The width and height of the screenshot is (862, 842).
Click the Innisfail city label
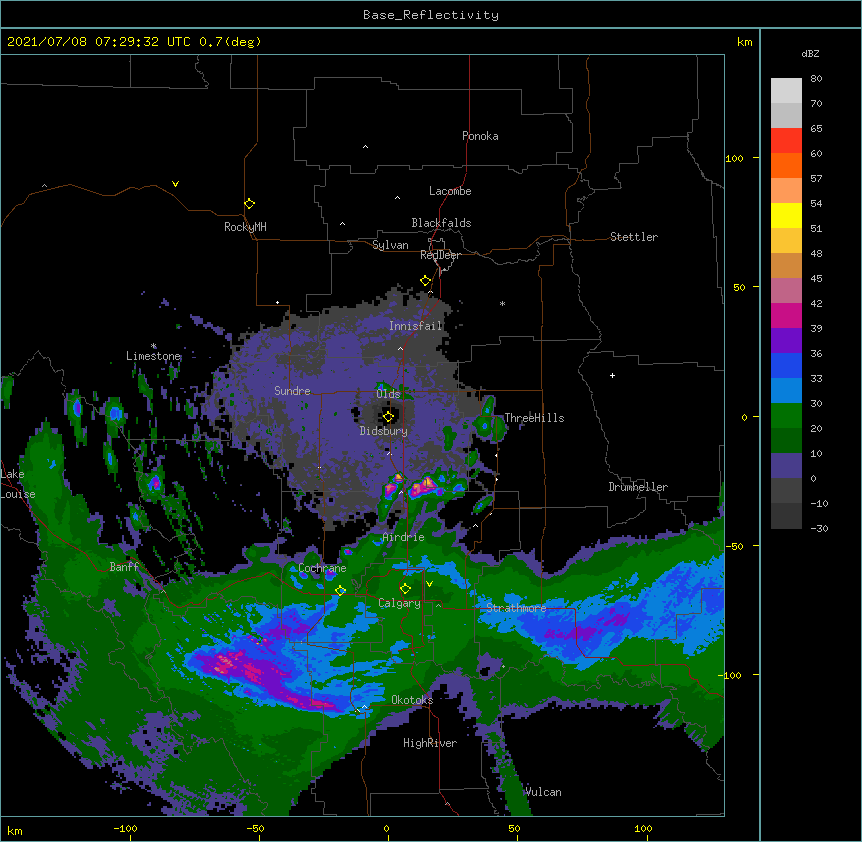(x=416, y=326)
